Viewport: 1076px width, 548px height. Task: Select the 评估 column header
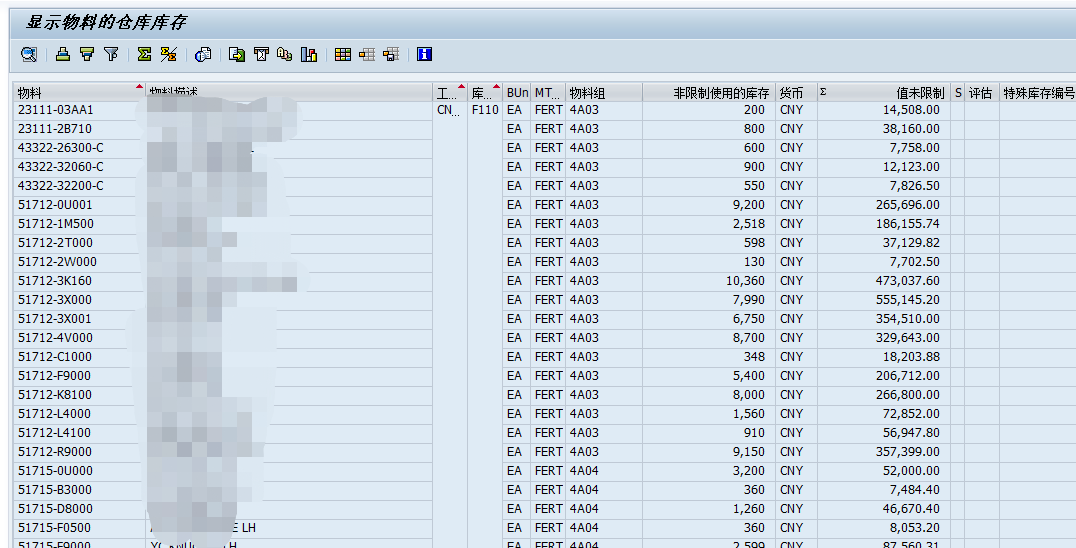click(982, 93)
